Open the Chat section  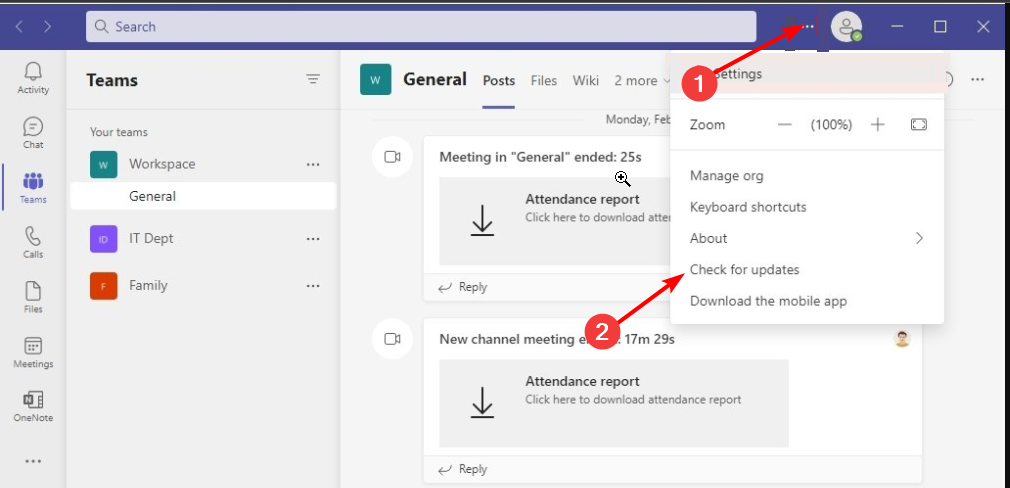point(33,133)
